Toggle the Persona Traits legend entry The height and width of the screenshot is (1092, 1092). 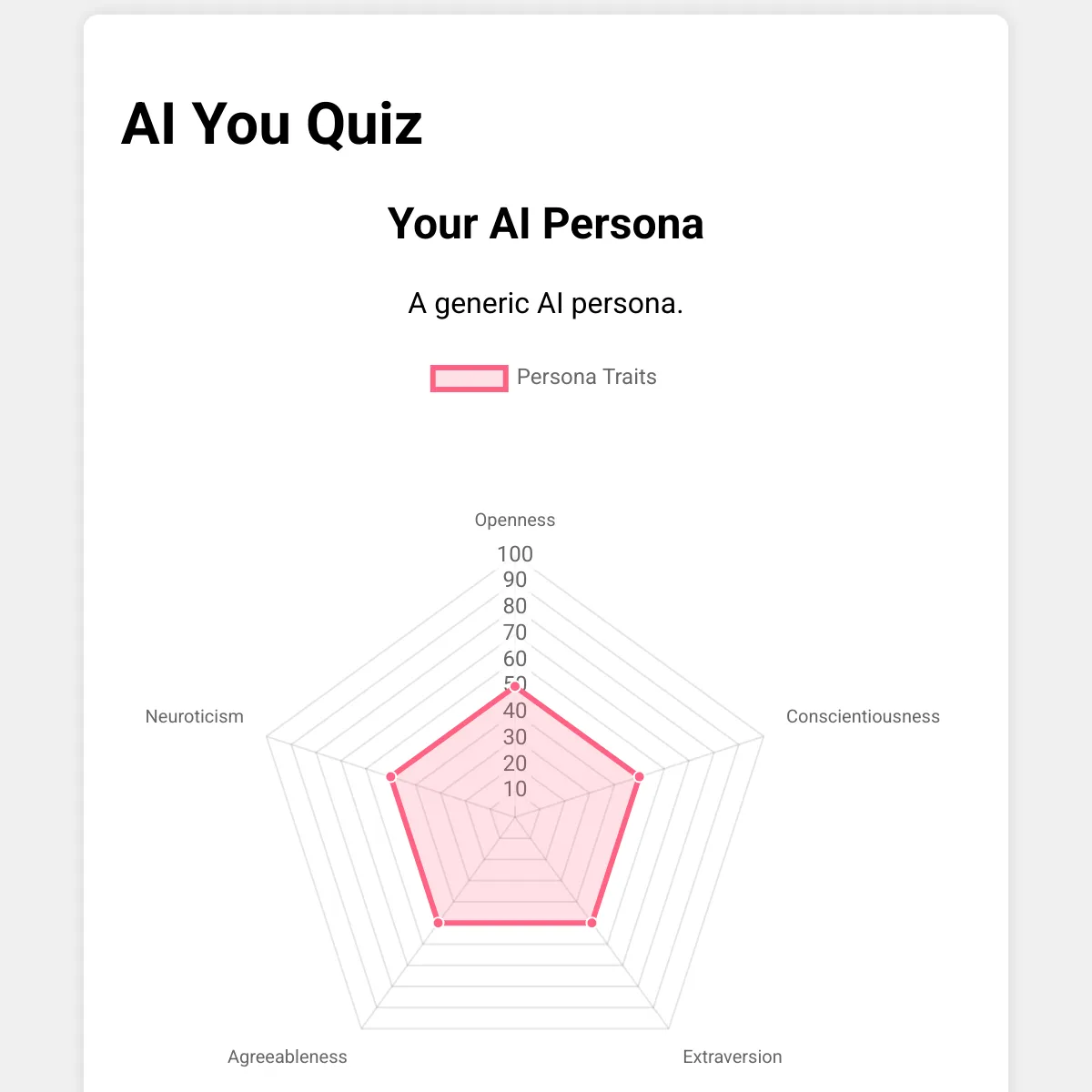tap(543, 378)
